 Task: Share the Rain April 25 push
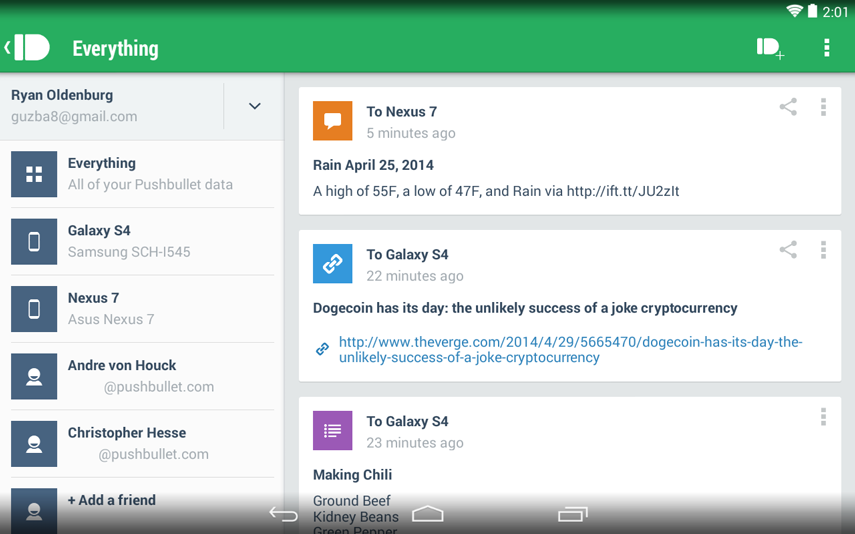pyautogui.click(x=788, y=106)
